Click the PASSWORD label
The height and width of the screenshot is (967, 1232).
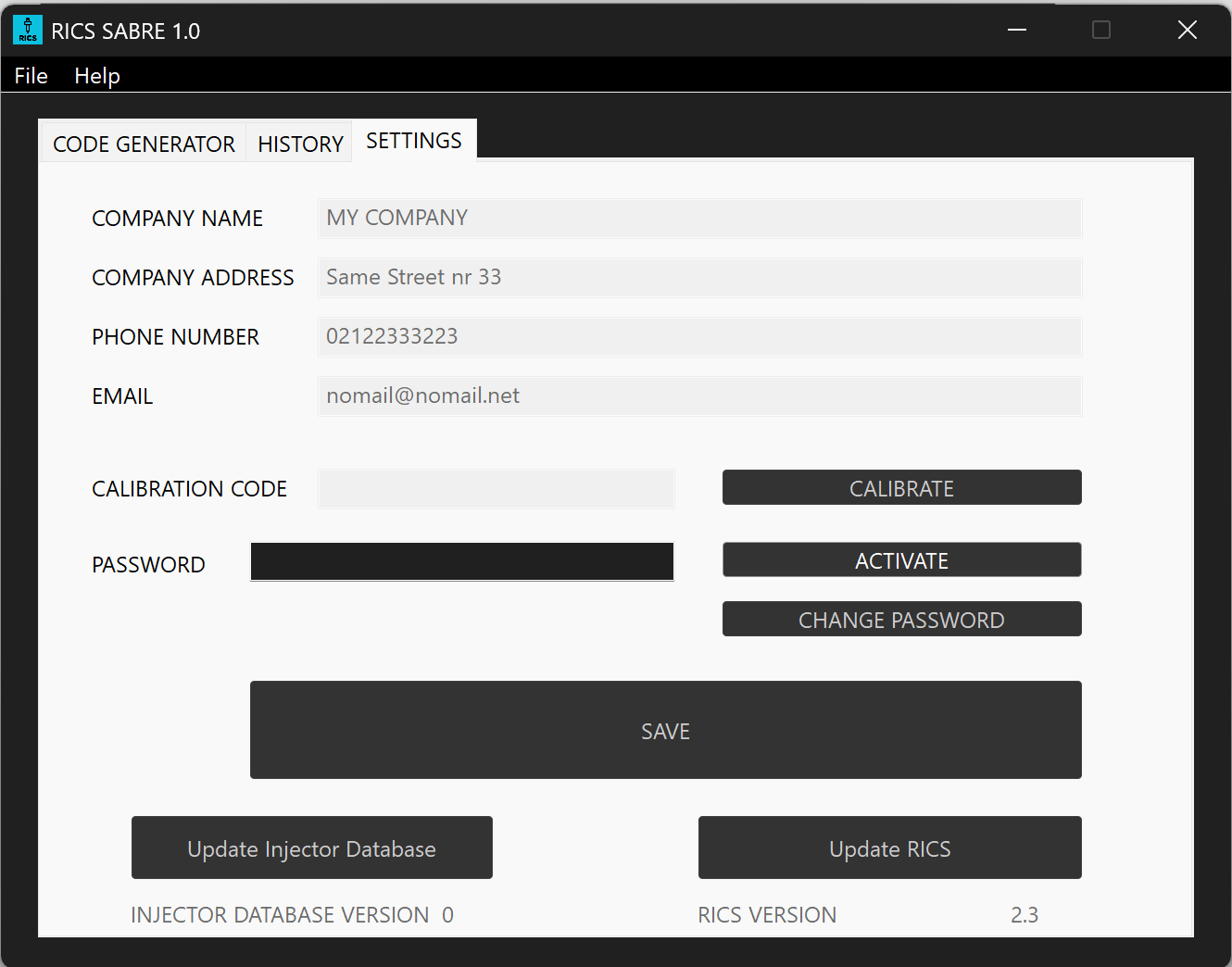[x=148, y=565]
